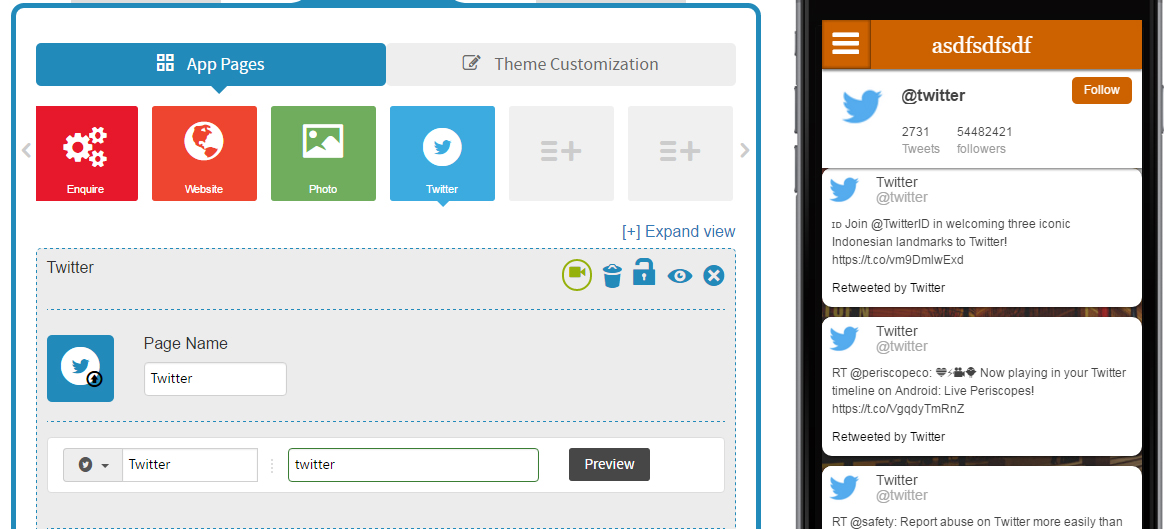Show next page tiles with right arrow
This screenshot has width=1165, height=529.
[x=745, y=151]
